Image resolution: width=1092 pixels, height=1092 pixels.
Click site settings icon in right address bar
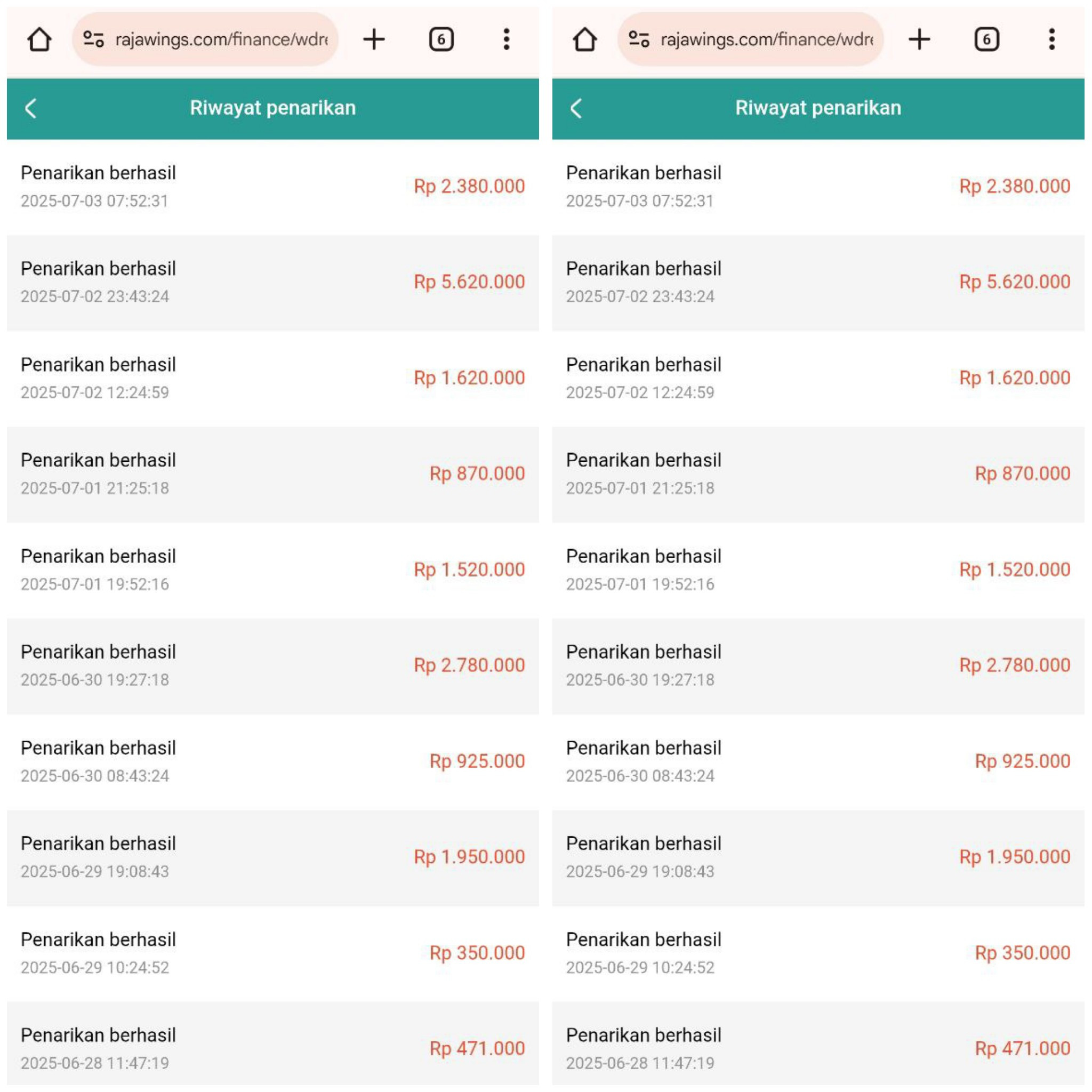(639, 39)
